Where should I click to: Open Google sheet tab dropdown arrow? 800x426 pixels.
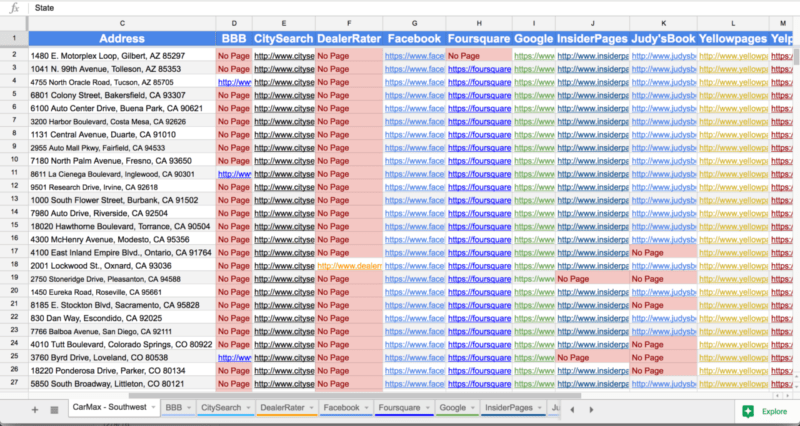click(473, 408)
